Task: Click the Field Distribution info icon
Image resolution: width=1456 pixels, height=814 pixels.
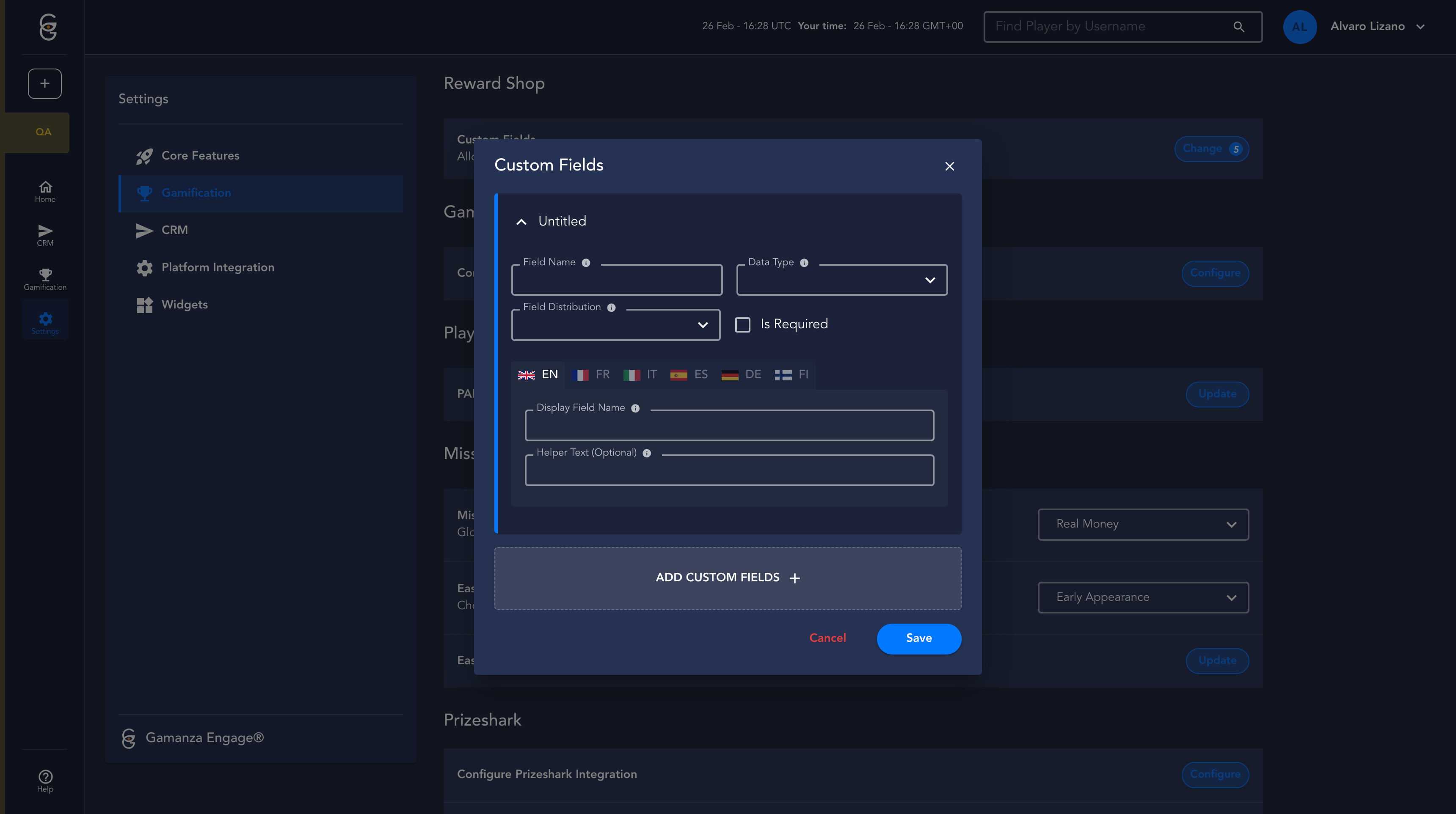Action: pos(611,308)
